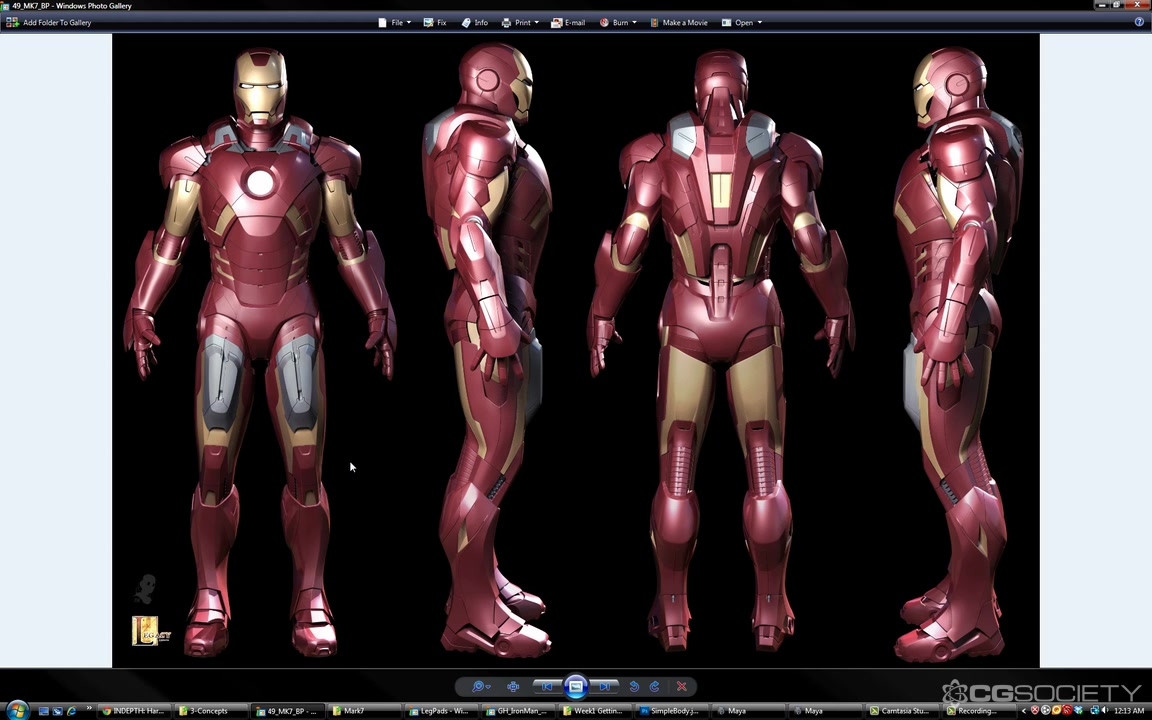Switch to Mark7 folder window
1152x720 pixels.
click(363, 710)
